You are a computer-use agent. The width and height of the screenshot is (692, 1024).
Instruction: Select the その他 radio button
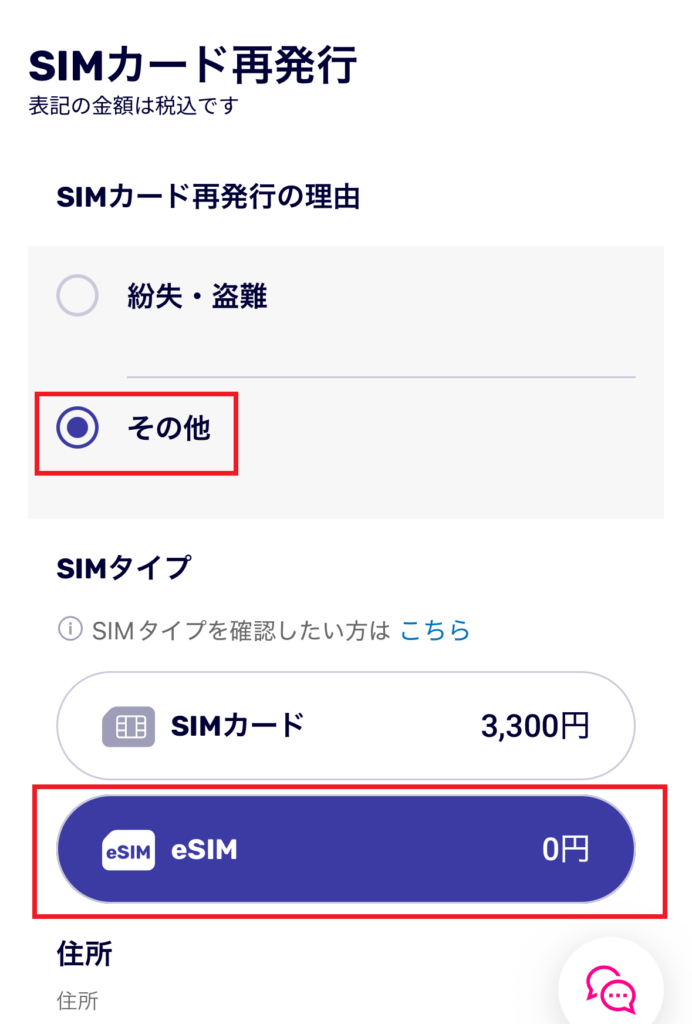click(78, 428)
